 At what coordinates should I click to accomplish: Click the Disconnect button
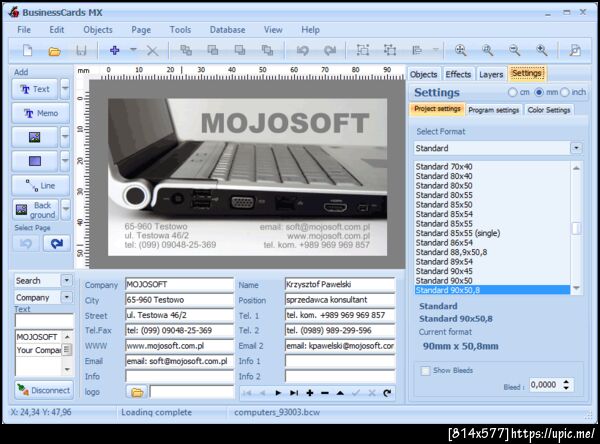[x=44, y=390]
